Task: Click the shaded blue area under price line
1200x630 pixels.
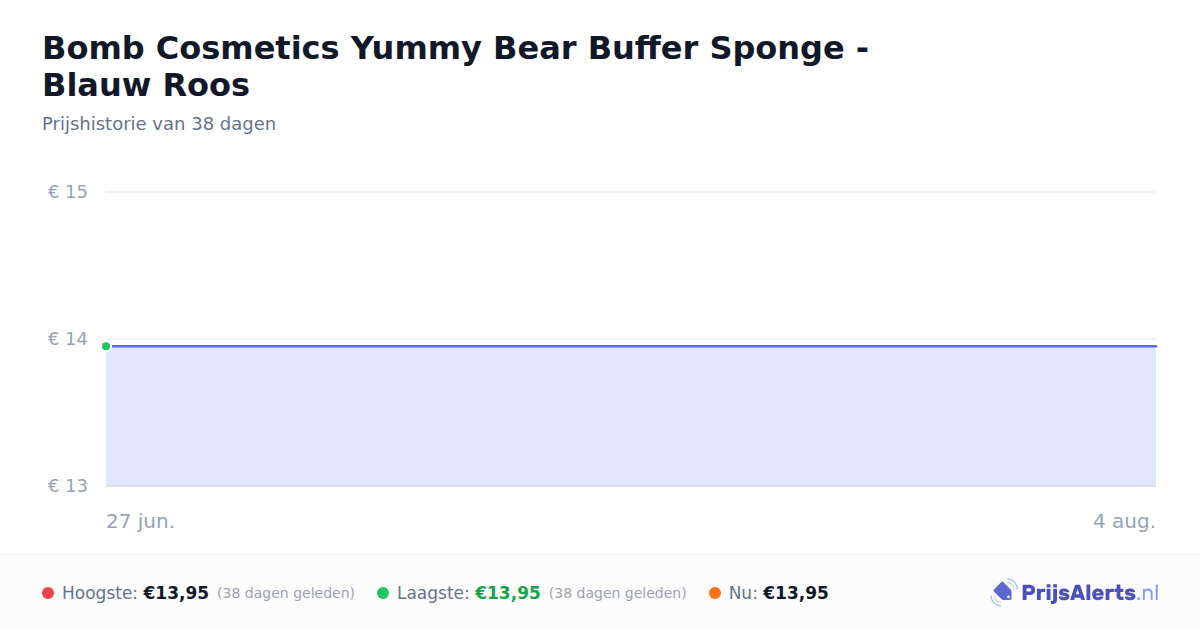Action: [631, 416]
